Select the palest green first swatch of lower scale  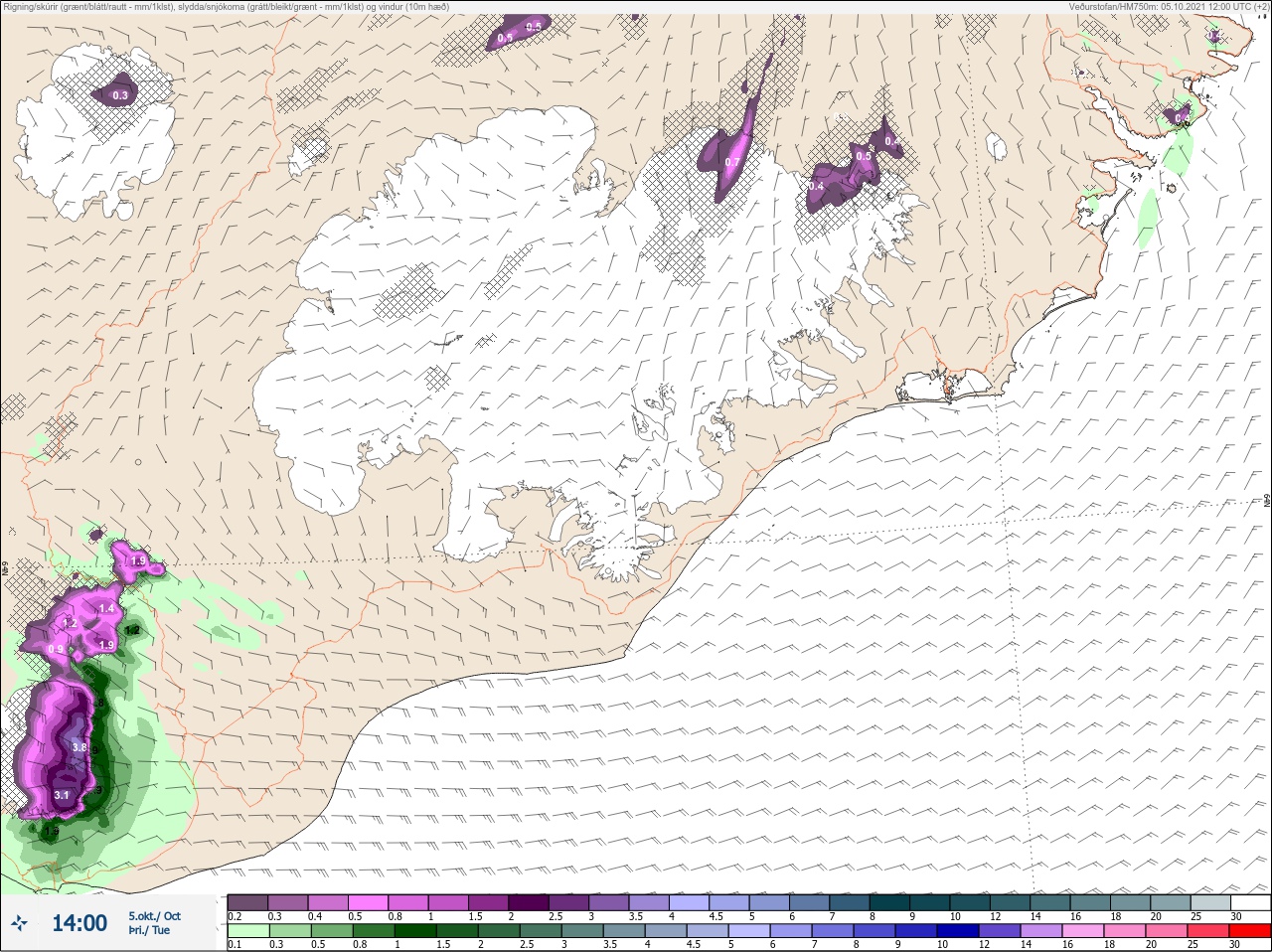click(248, 931)
